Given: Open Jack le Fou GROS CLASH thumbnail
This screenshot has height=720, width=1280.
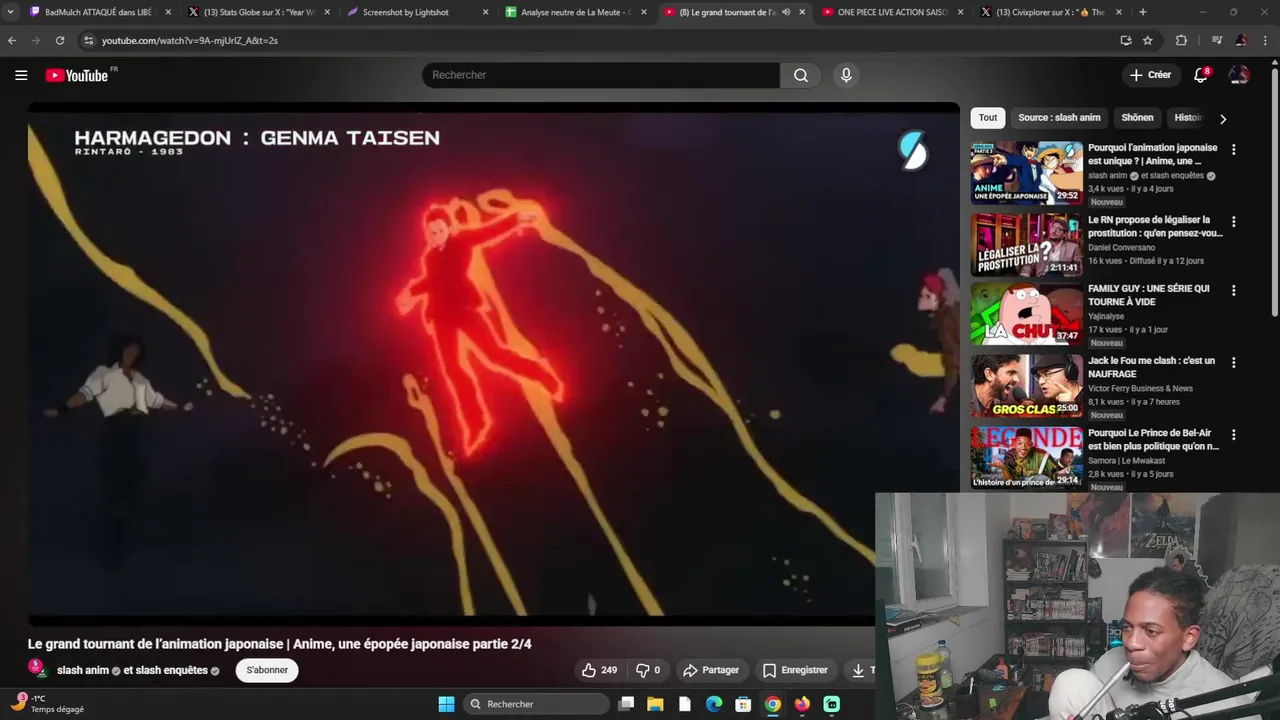Looking at the screenshot, I should tap(1026, 386).
